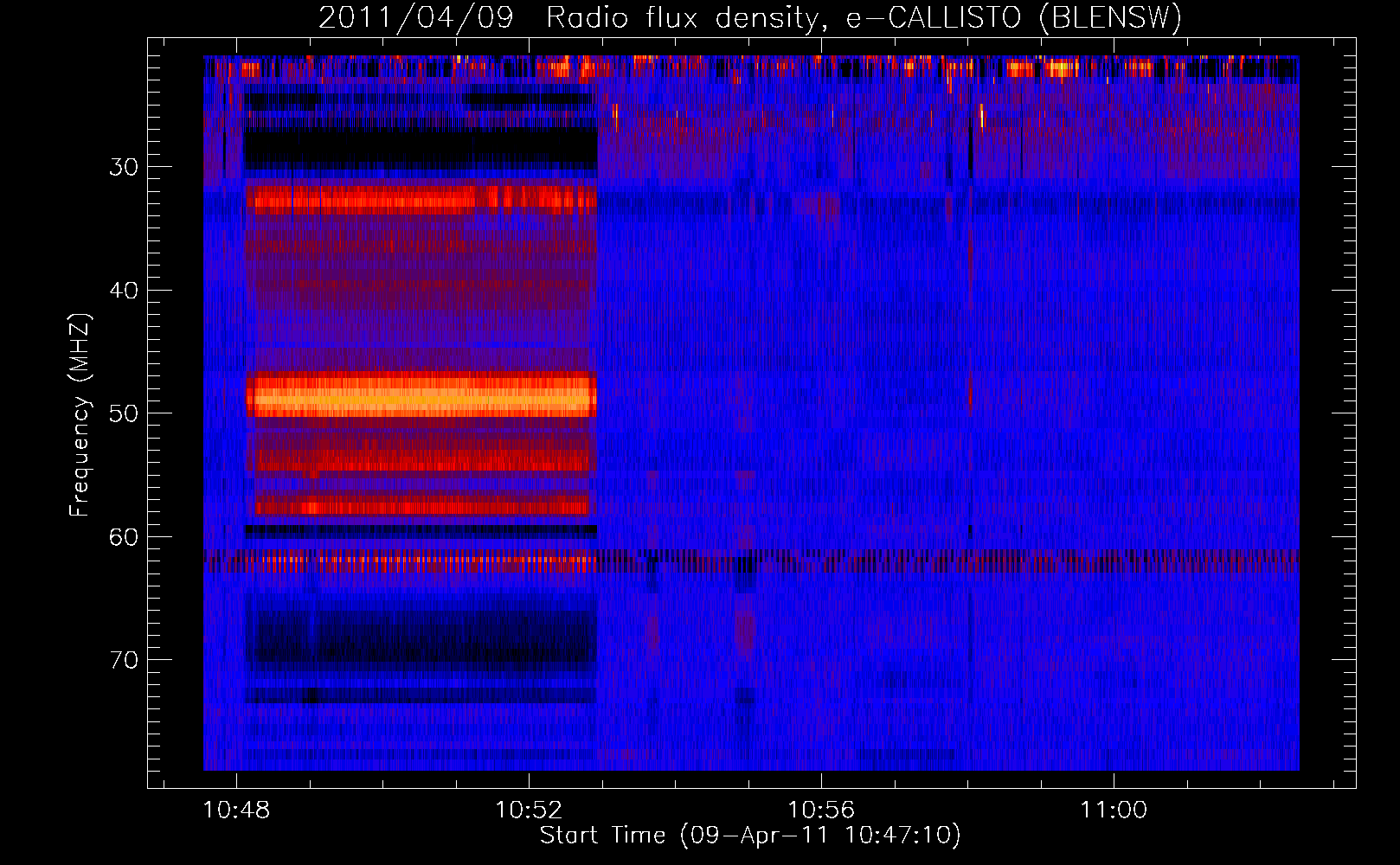Click the '60' frequency tick label
Viewport: 1400px width, 865px height.
tap(124, 537)
